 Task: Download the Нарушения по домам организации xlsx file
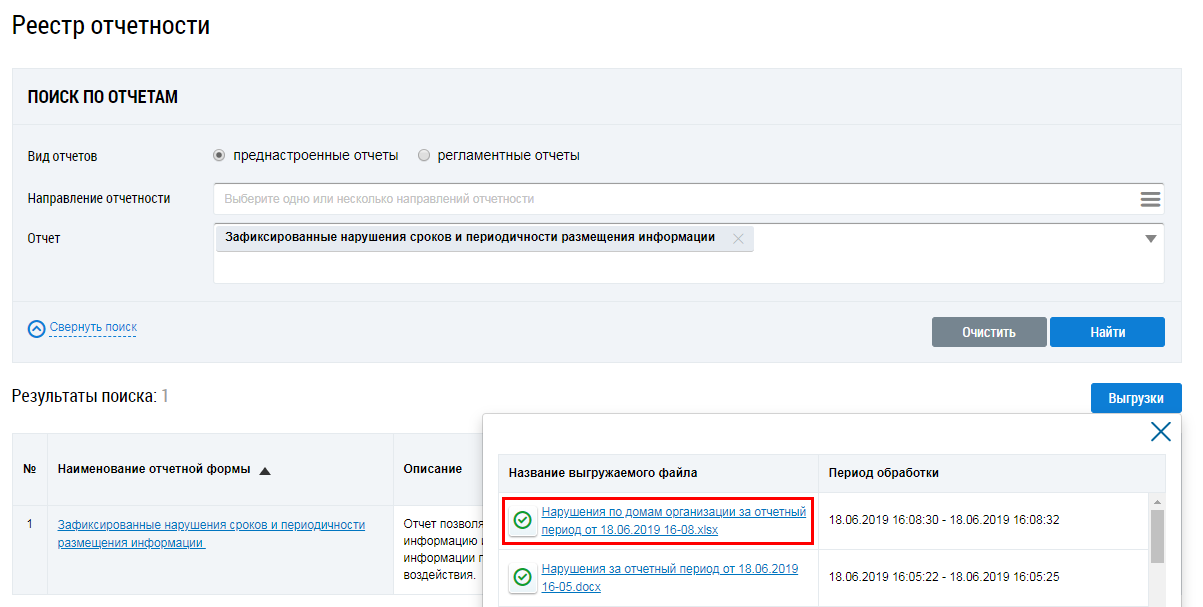[673, 521]
